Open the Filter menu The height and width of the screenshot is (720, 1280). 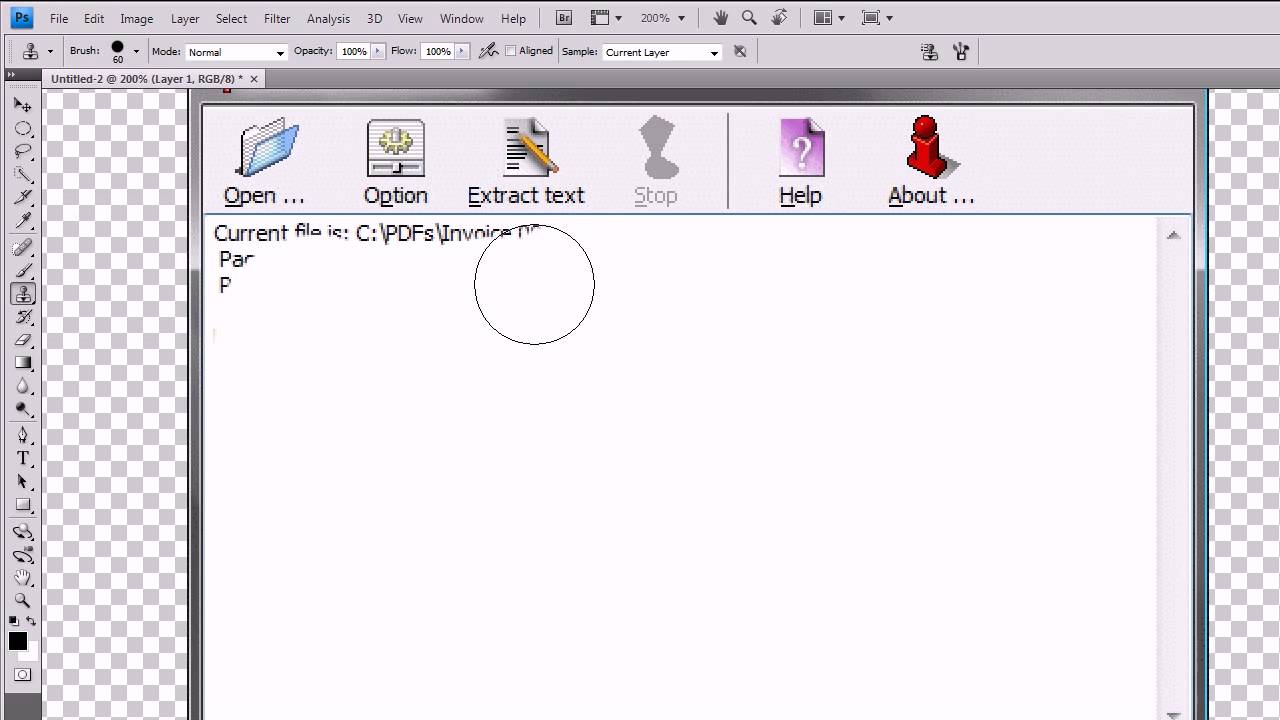coord(277,18)
